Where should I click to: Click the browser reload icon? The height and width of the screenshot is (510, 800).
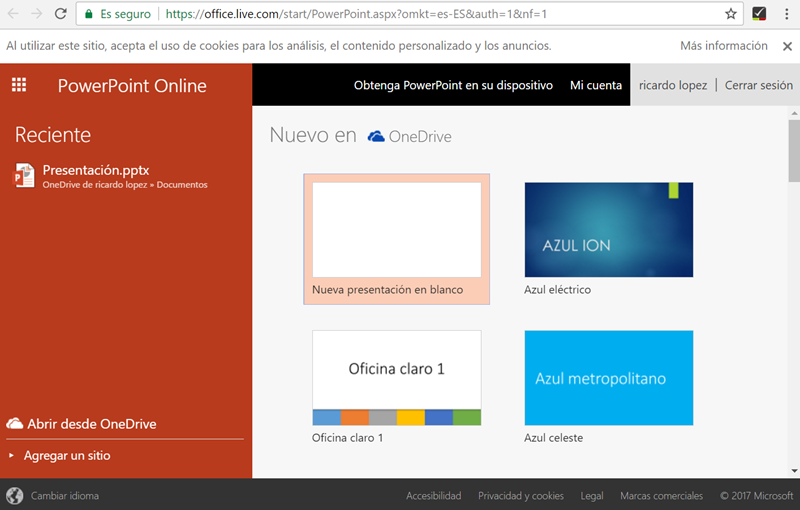coord(61,14)
